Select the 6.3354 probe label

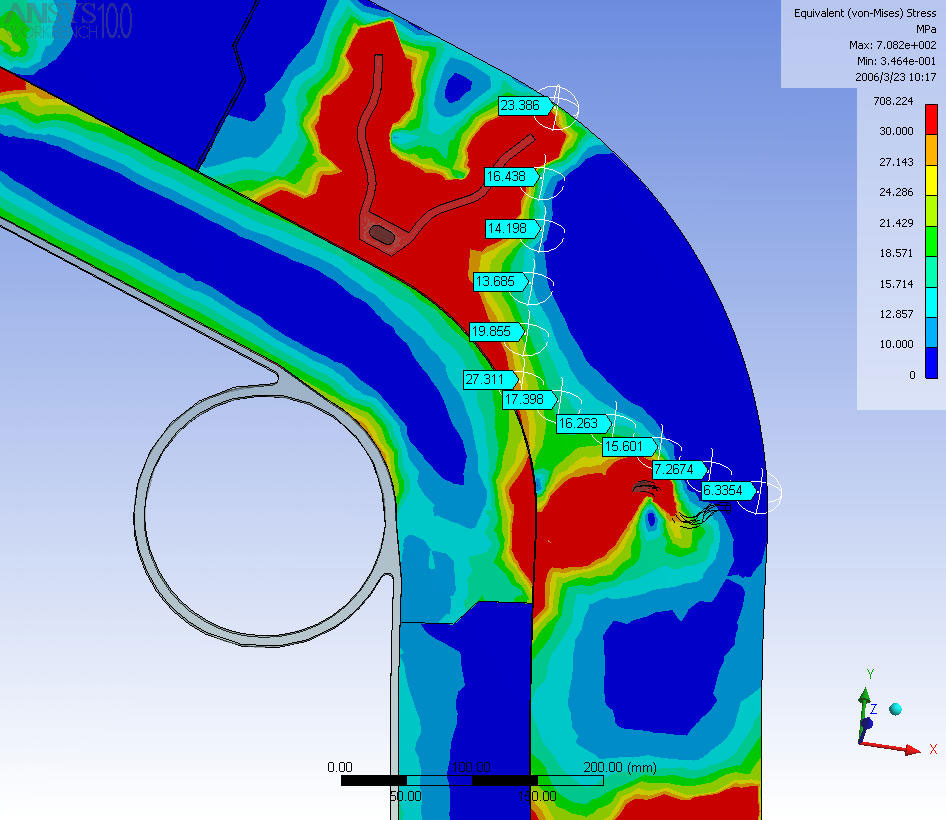coord(723,490)
